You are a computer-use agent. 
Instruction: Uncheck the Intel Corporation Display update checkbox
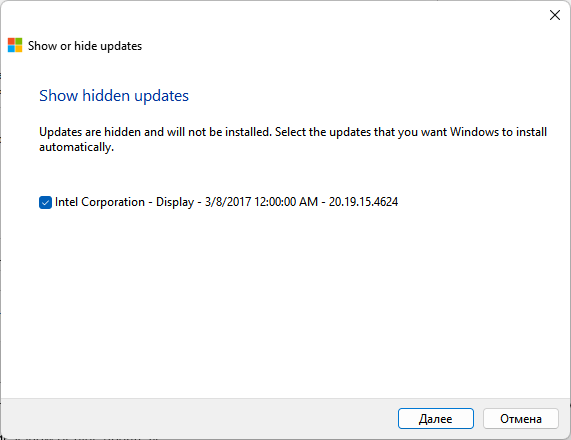click(x=45, y=203)
